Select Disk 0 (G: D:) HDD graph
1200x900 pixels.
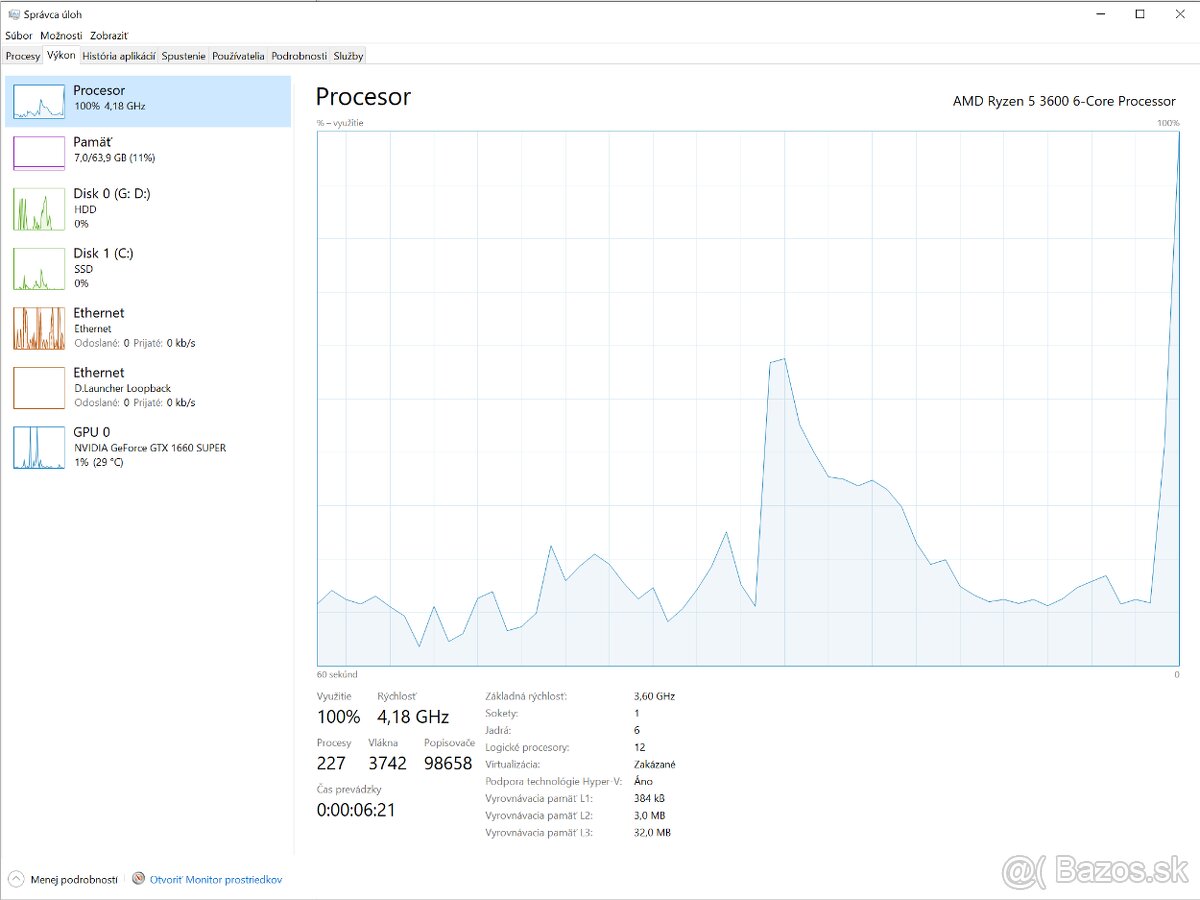[x=39, y=209]
